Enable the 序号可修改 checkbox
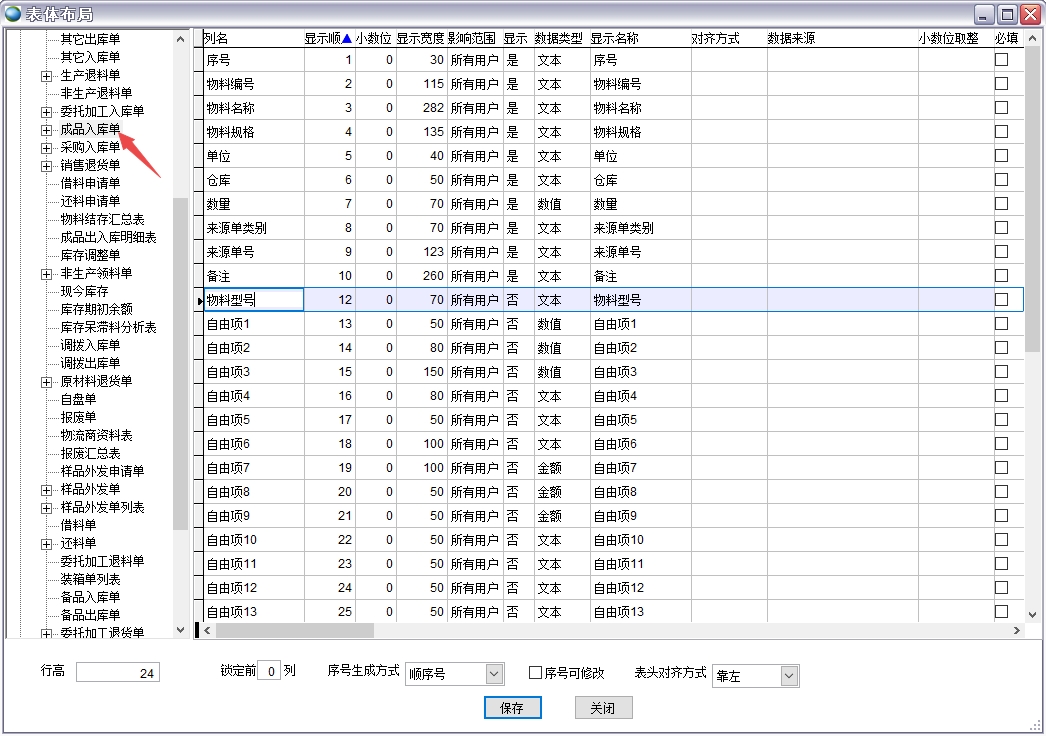 pos(535,673)
